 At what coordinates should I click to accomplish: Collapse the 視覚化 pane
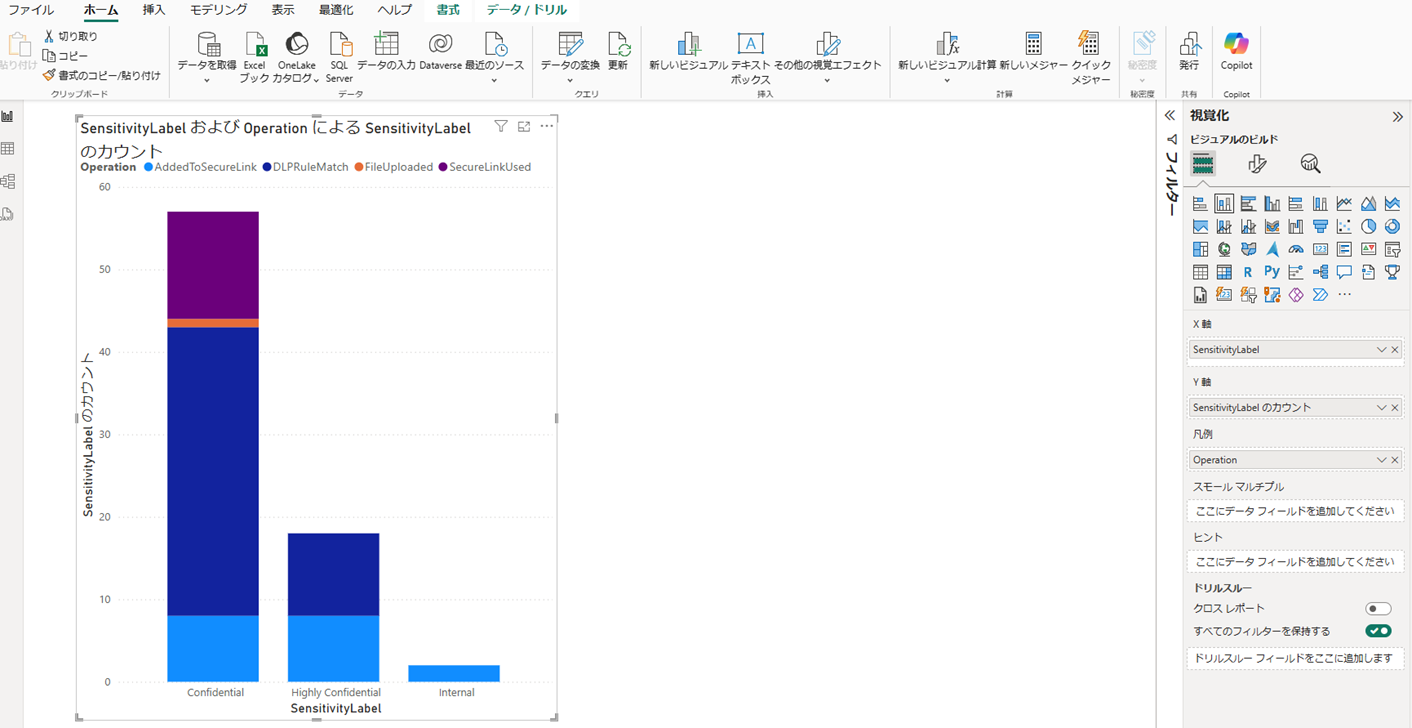point(1397,117)
